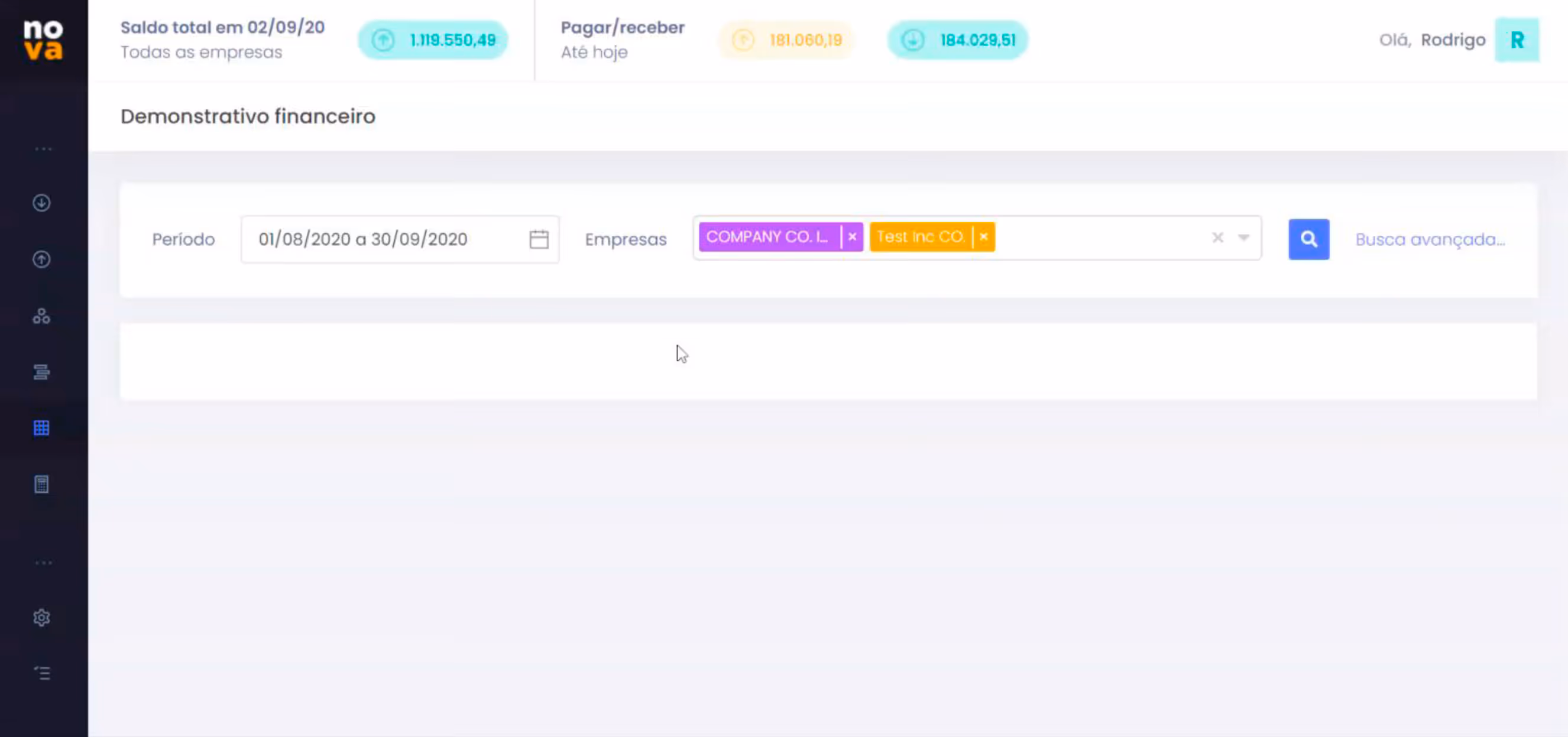
Task: Open the upload arrow sidebar icon
Action: tap(41, 259)
